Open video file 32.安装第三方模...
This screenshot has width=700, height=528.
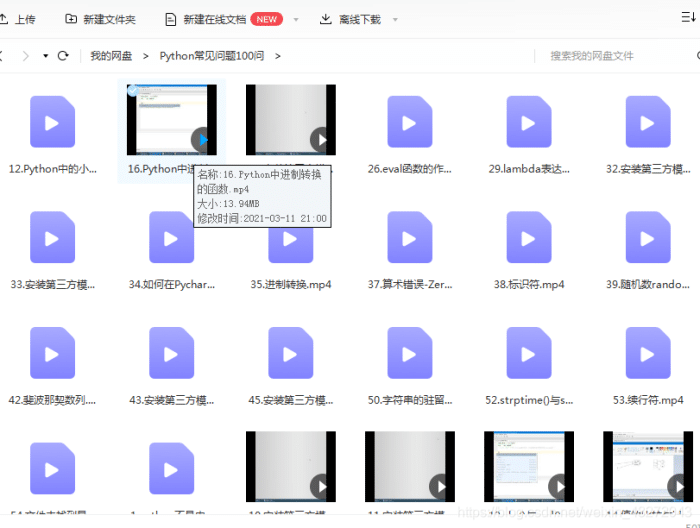pyautogui.click(x=648, y=121)
